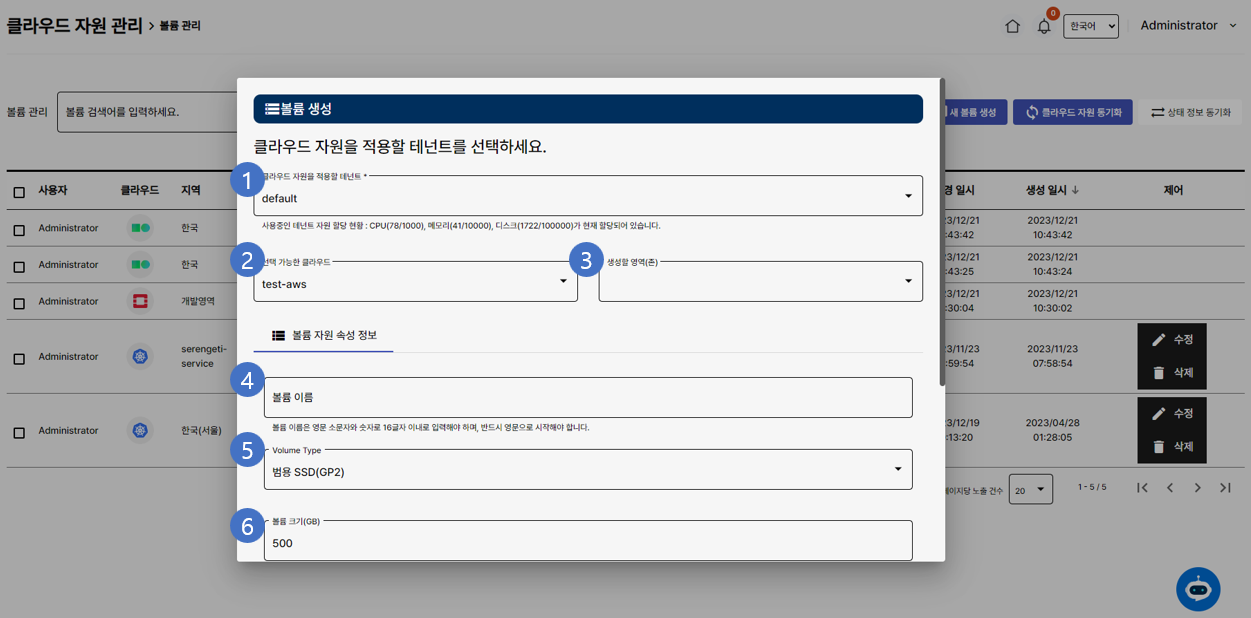The width and height of the screenshot is (1251, 618).
Task: Select the 볼륨 자원 속성 정보 tab
Action: point(324,336)
